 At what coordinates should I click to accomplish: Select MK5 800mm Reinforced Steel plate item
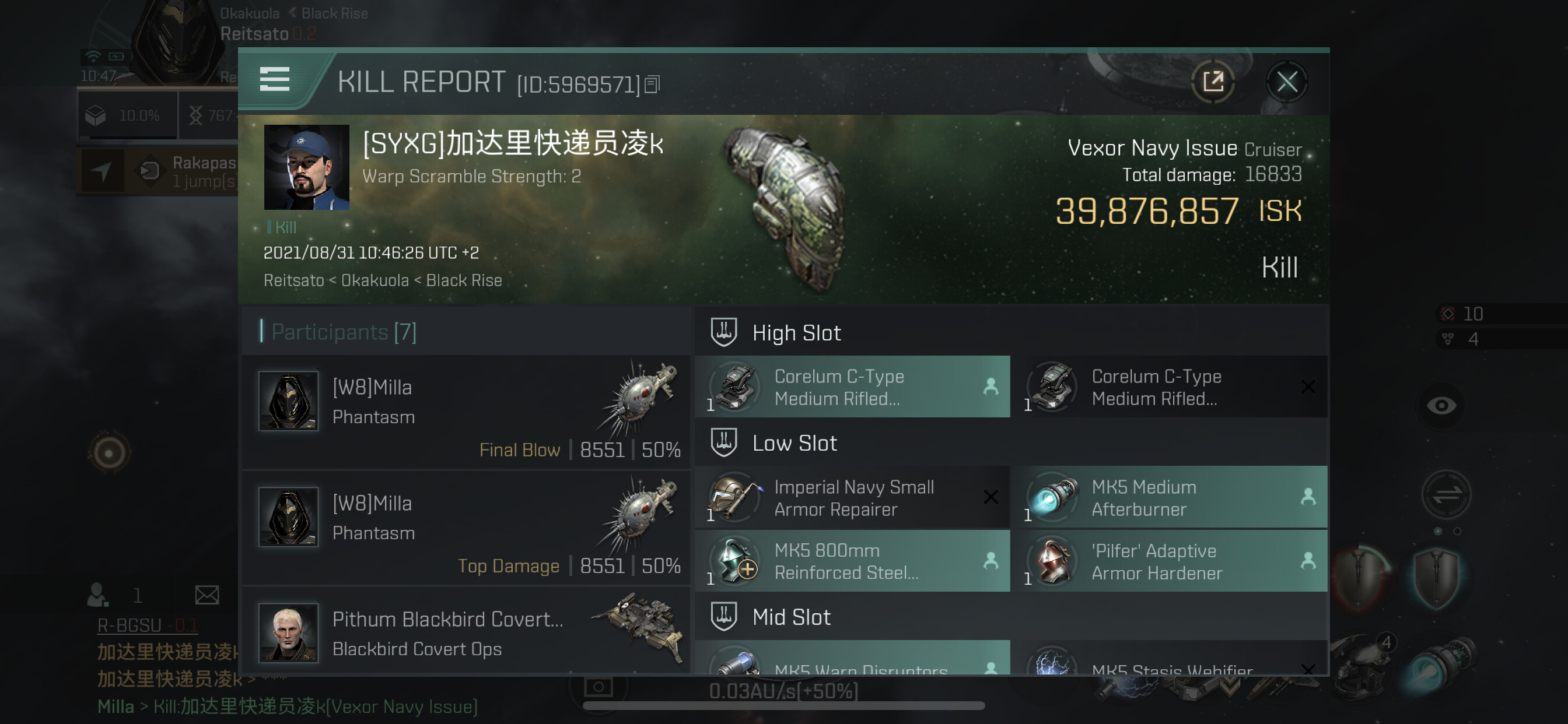[x=852, y=561]
